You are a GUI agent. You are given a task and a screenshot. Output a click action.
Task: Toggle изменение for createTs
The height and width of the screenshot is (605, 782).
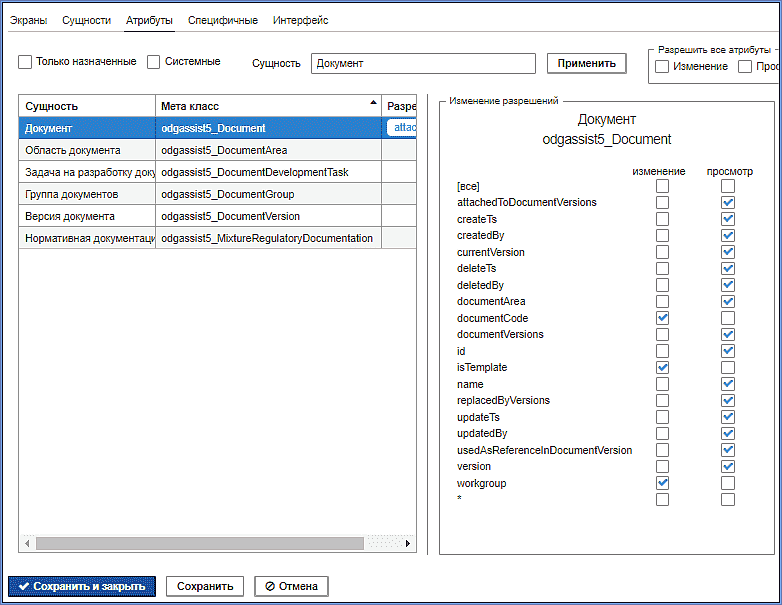662,219
